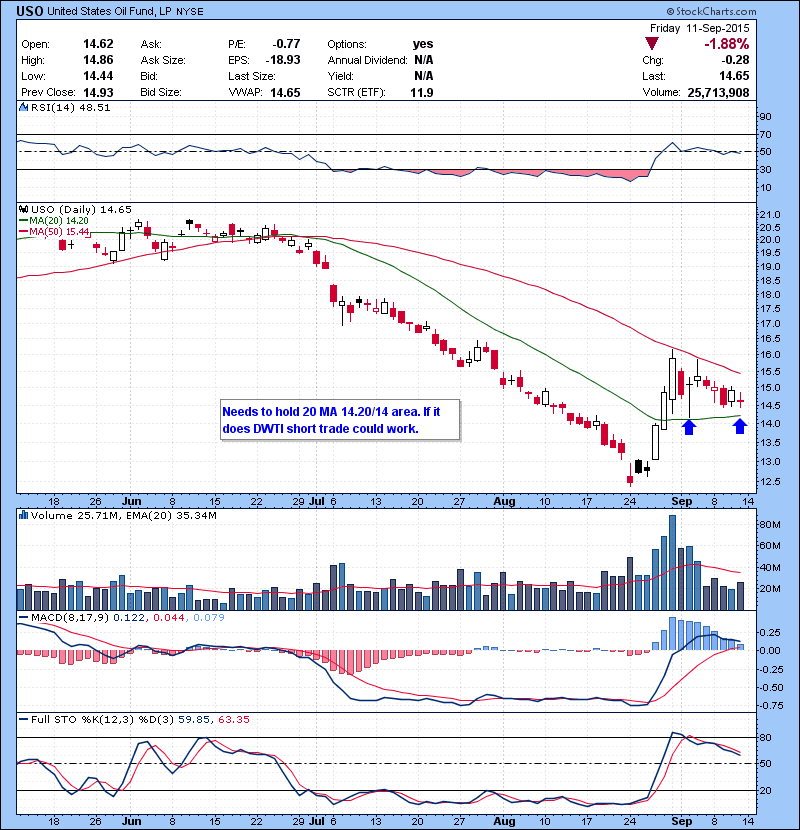This screenshot has width=800, height=830.
Task: Click the RSI(14) line legend icon
Action: point(22,107)
